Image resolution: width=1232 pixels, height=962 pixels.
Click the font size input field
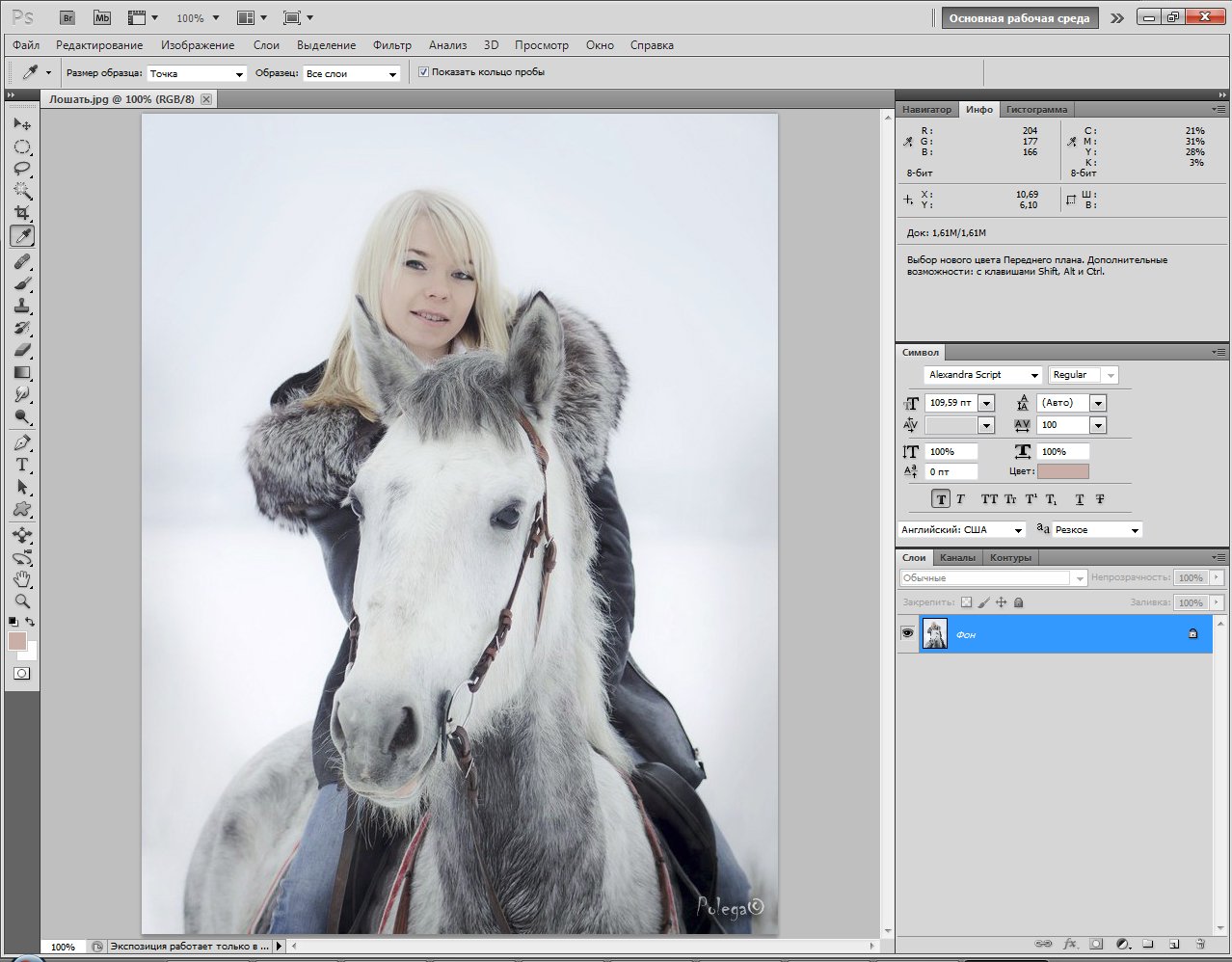click(x=951, y=403)
